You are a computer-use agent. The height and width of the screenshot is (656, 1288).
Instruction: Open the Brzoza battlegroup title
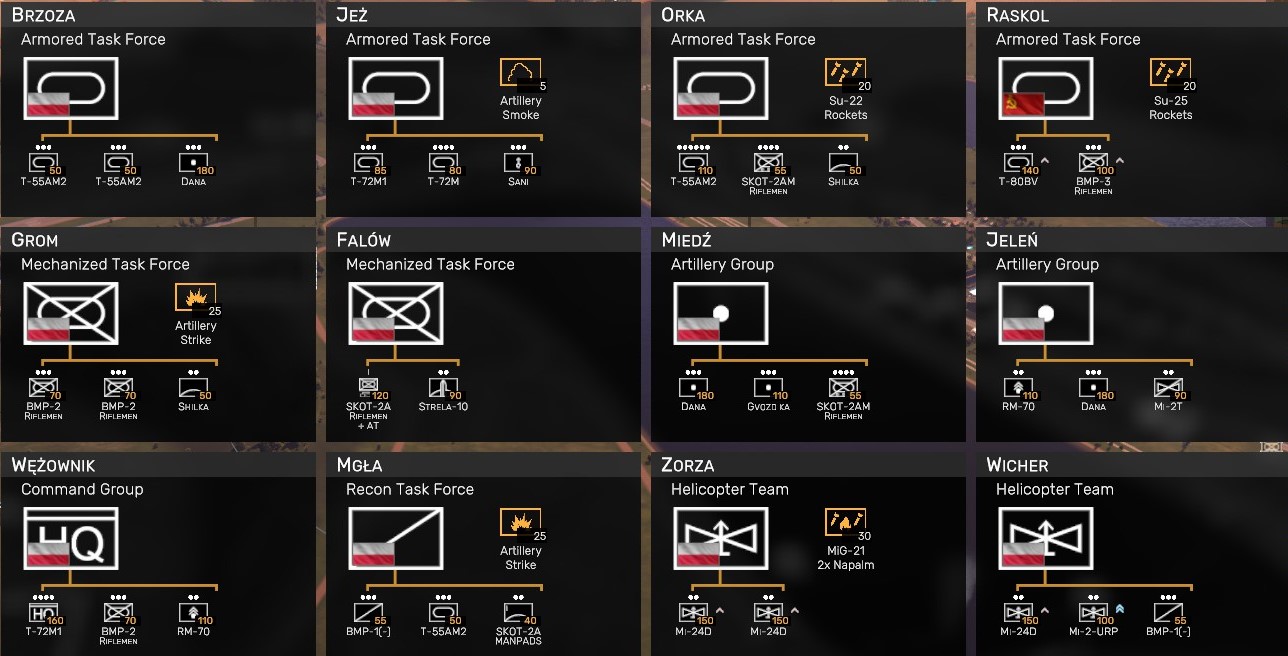43,15
